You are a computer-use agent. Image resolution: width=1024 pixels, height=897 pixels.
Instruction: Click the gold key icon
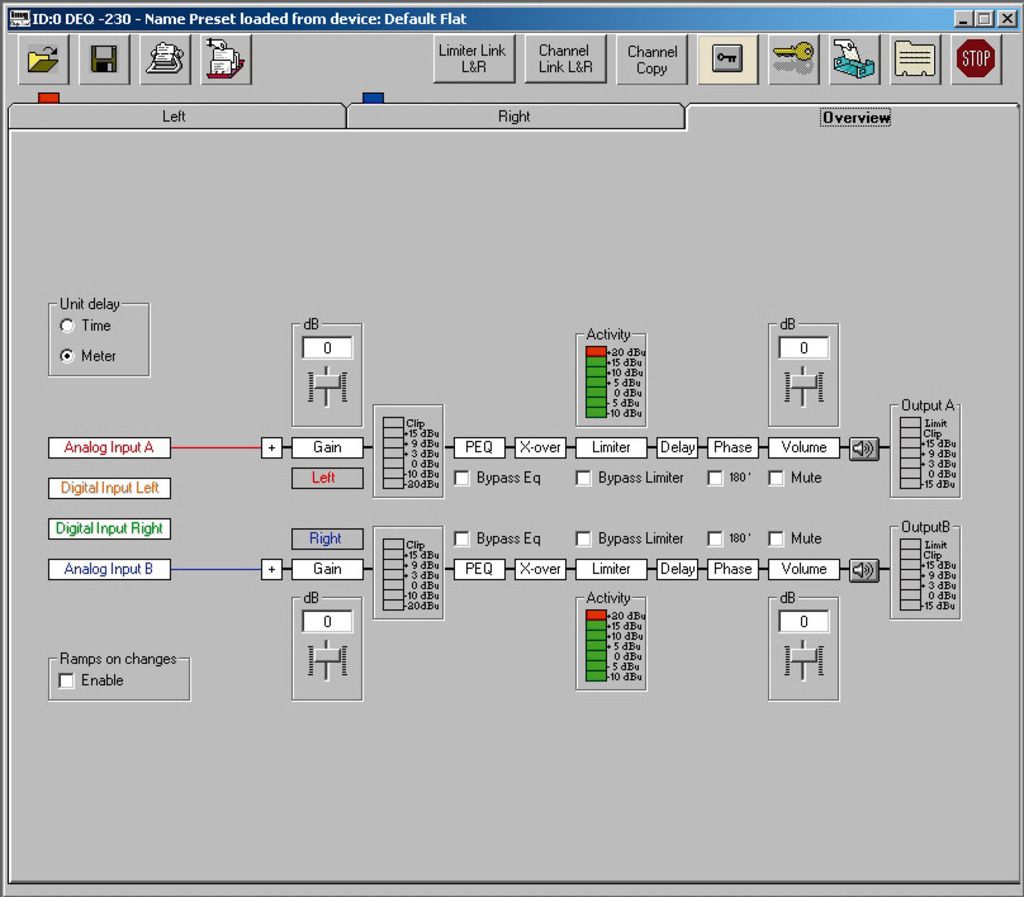(x=793, y=60)
